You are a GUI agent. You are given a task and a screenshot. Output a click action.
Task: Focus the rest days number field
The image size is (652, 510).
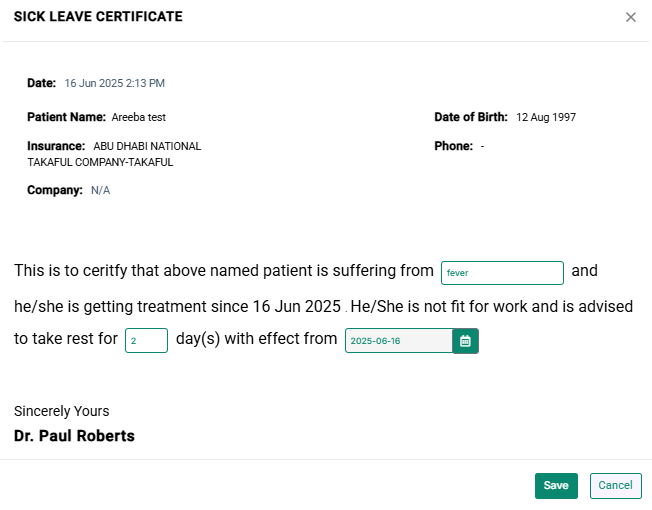tap(146, 340)
